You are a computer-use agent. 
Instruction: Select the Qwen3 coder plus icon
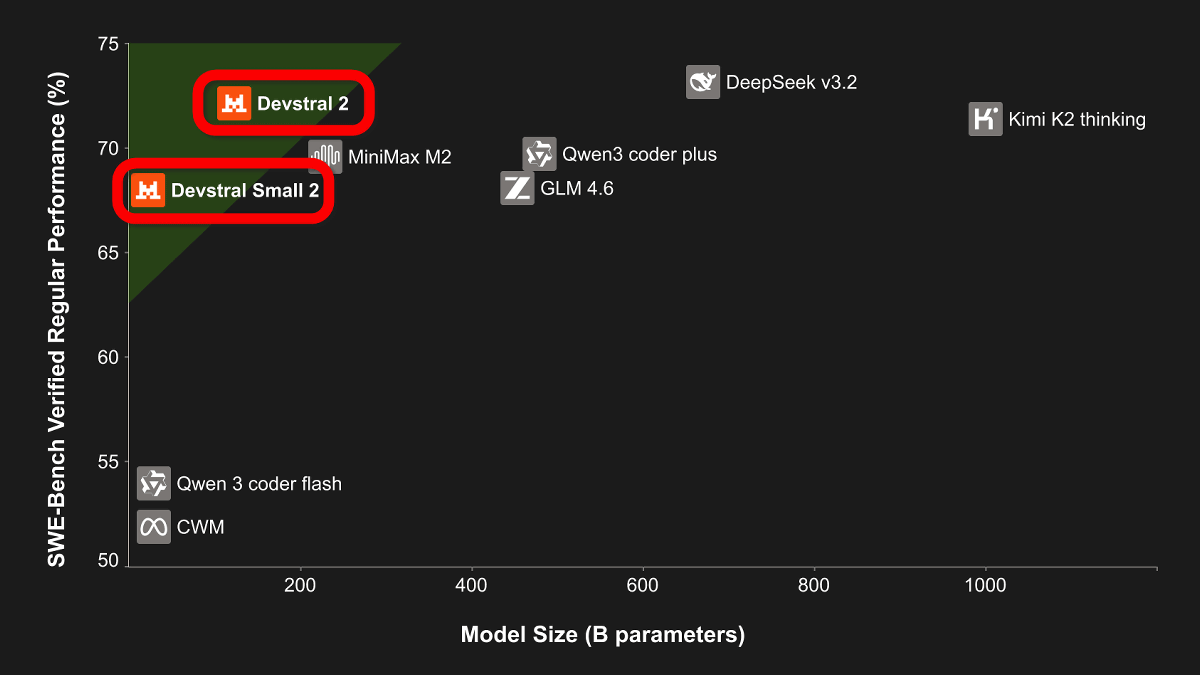pyautogui.click(x=539, y=154)
